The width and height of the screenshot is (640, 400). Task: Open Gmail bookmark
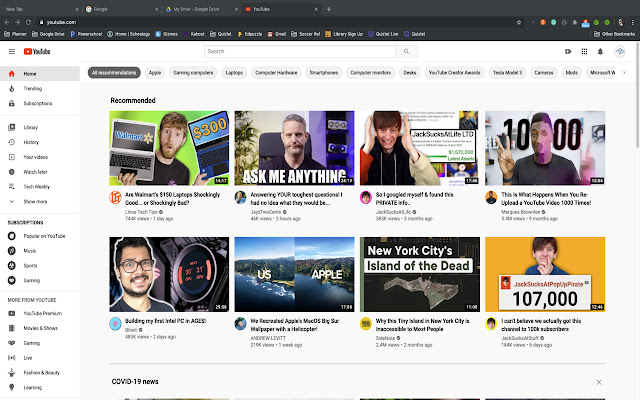[x=277, y=34]
